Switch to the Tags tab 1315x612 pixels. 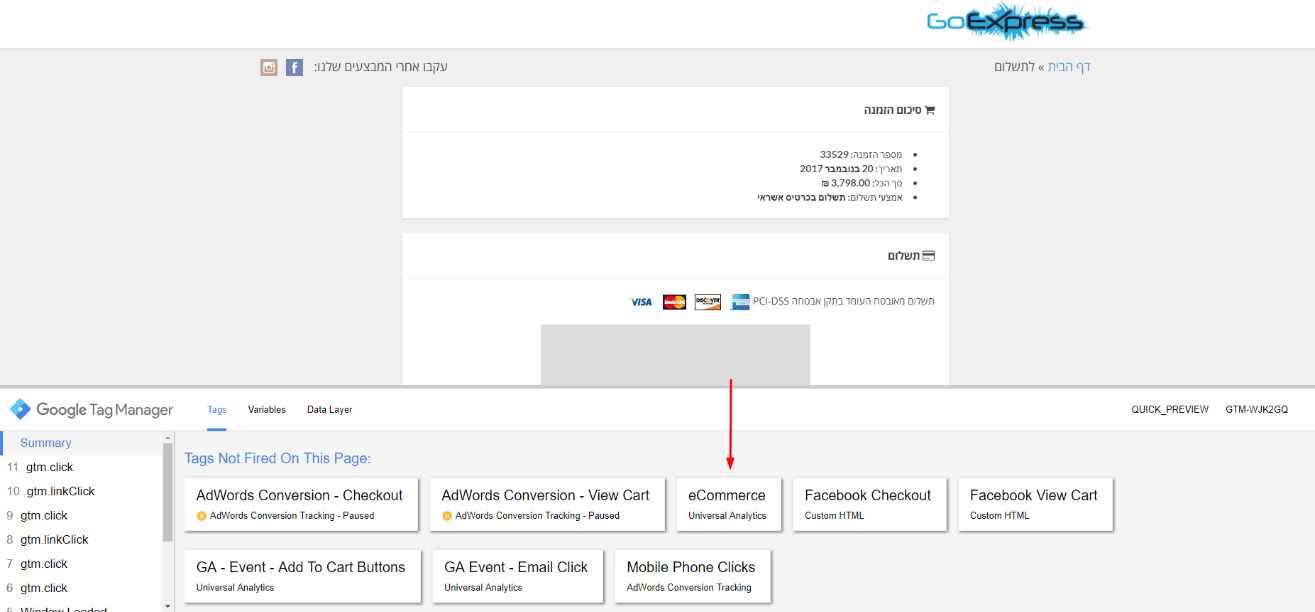click(217, 410)
